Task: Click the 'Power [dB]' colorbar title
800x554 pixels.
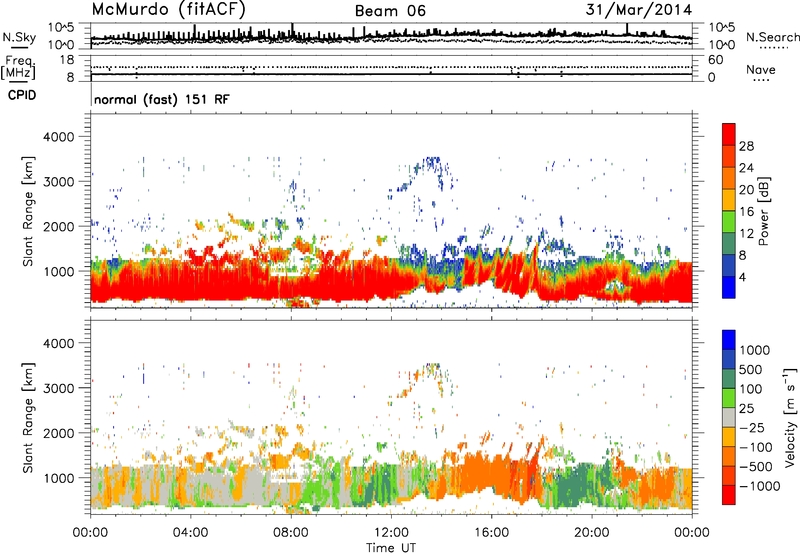Action: coord(763,211)
